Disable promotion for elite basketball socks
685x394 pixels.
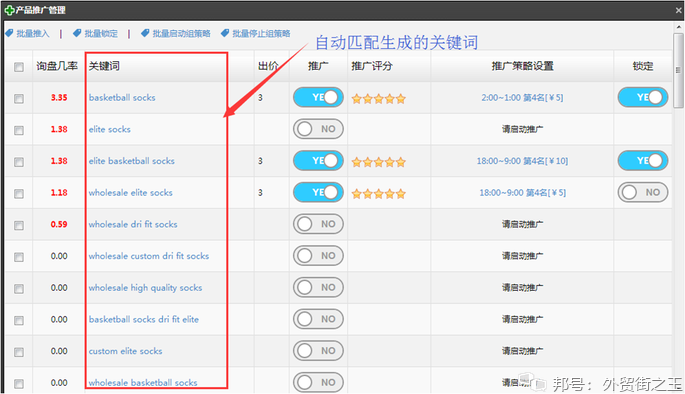pyautogui.click(x=318, y=161)
